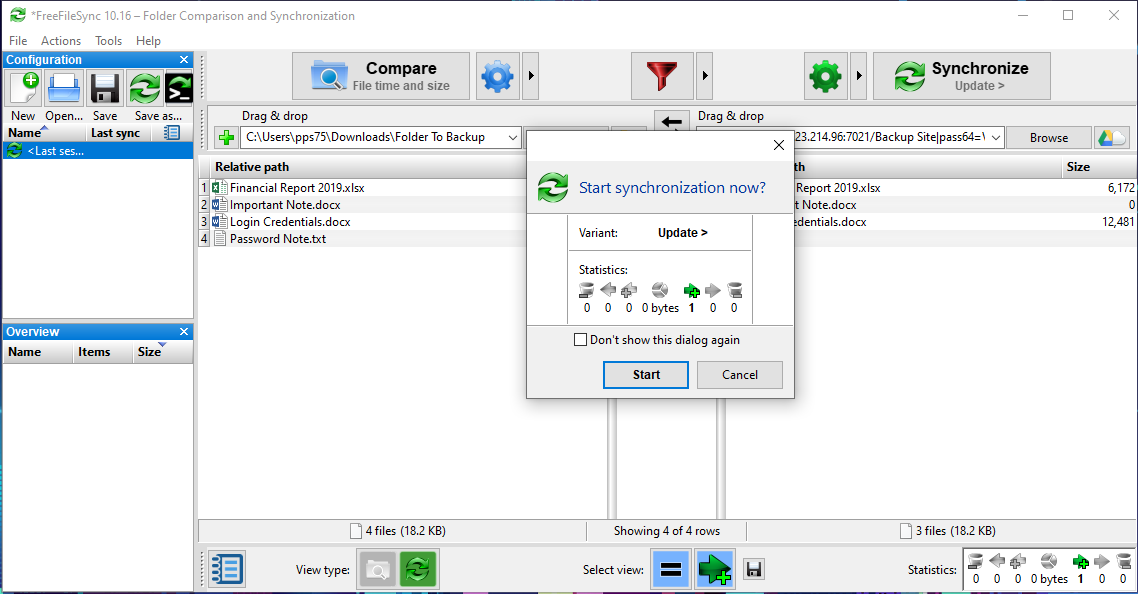Expand the synchronization variant options arrow

click(x=857, y=76)
